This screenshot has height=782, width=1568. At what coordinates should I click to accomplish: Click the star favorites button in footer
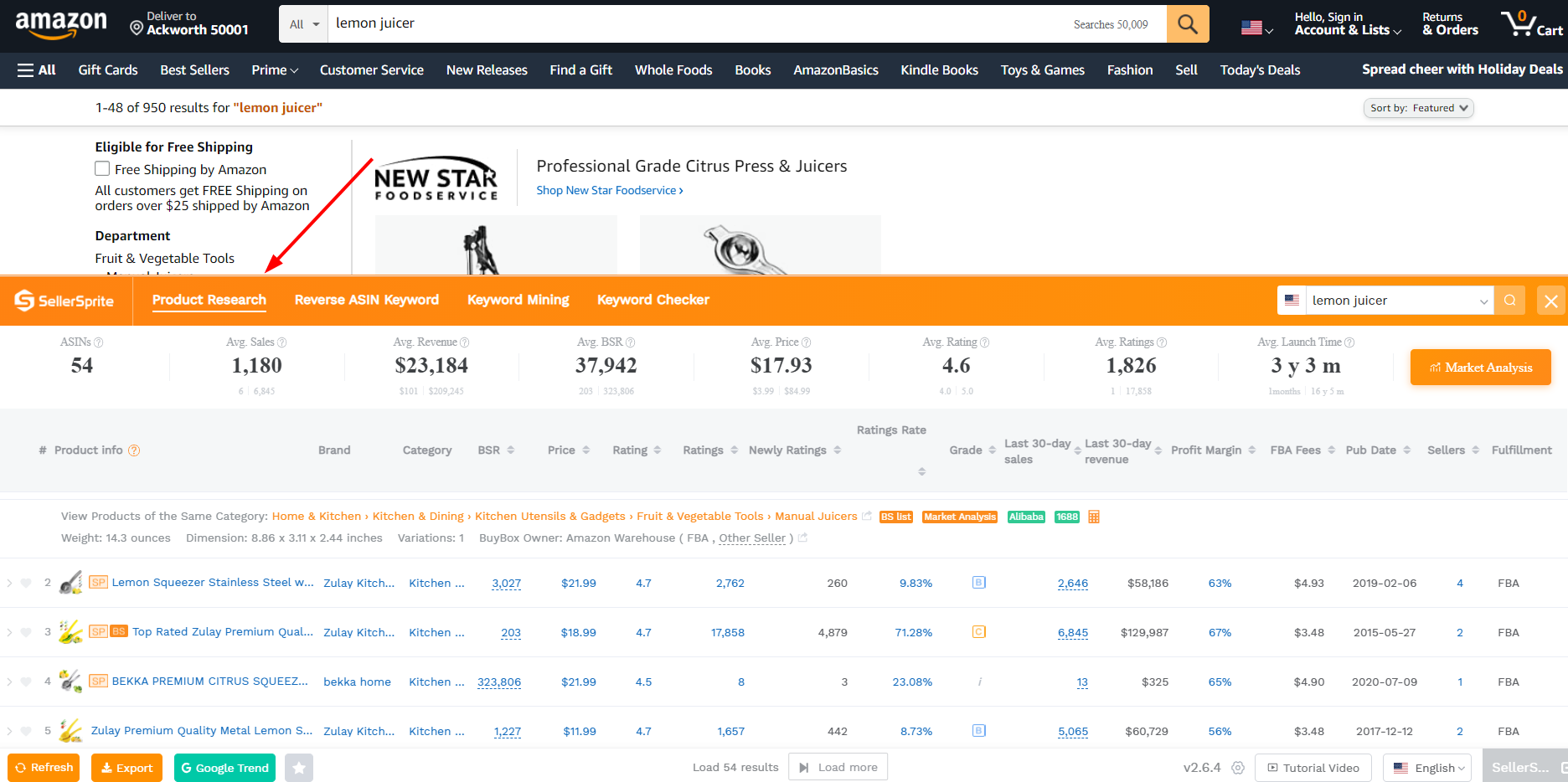coord(299,768)
